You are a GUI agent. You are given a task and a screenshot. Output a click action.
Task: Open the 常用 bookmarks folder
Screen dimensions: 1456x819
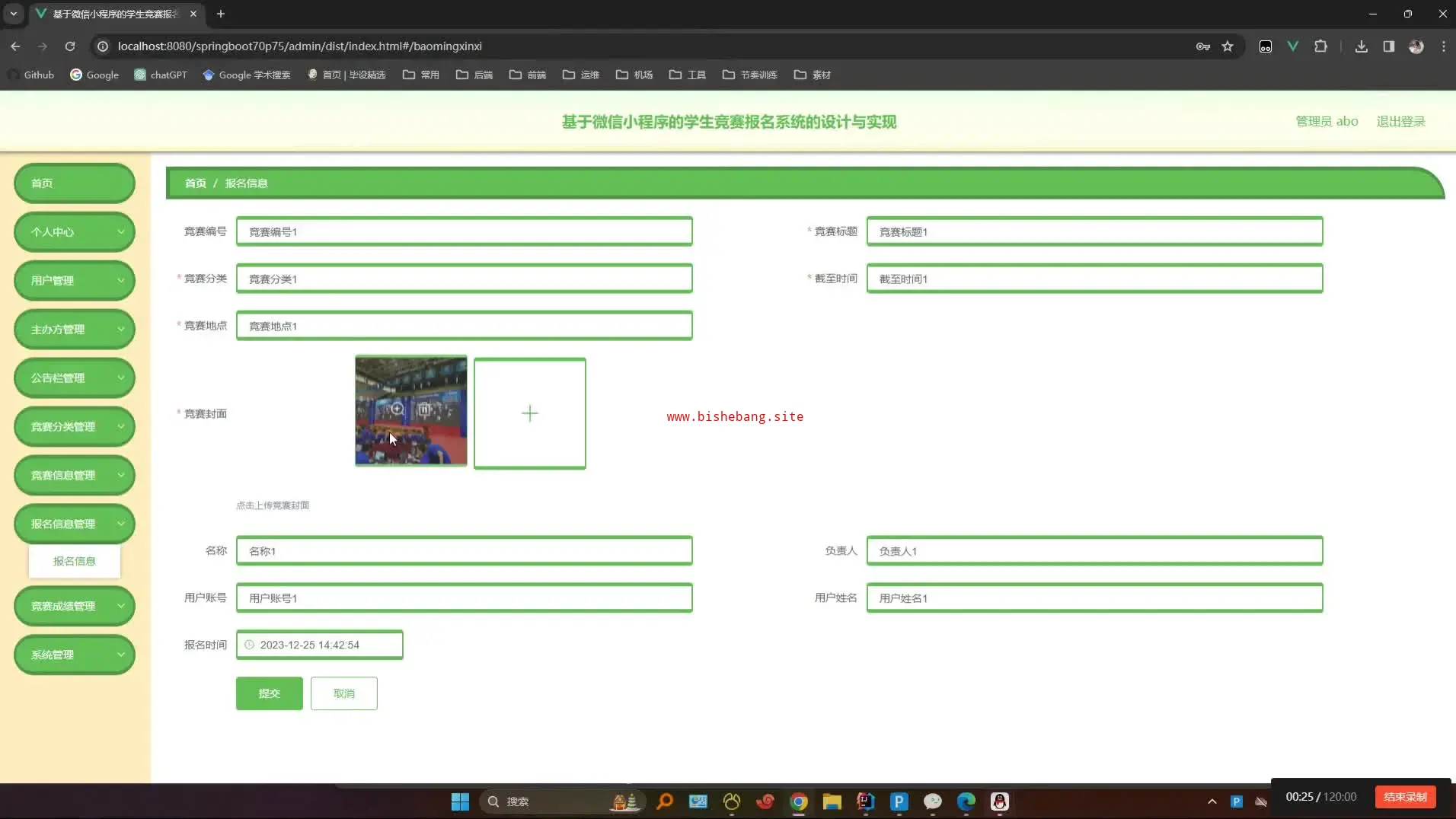[x=421, y=75]
